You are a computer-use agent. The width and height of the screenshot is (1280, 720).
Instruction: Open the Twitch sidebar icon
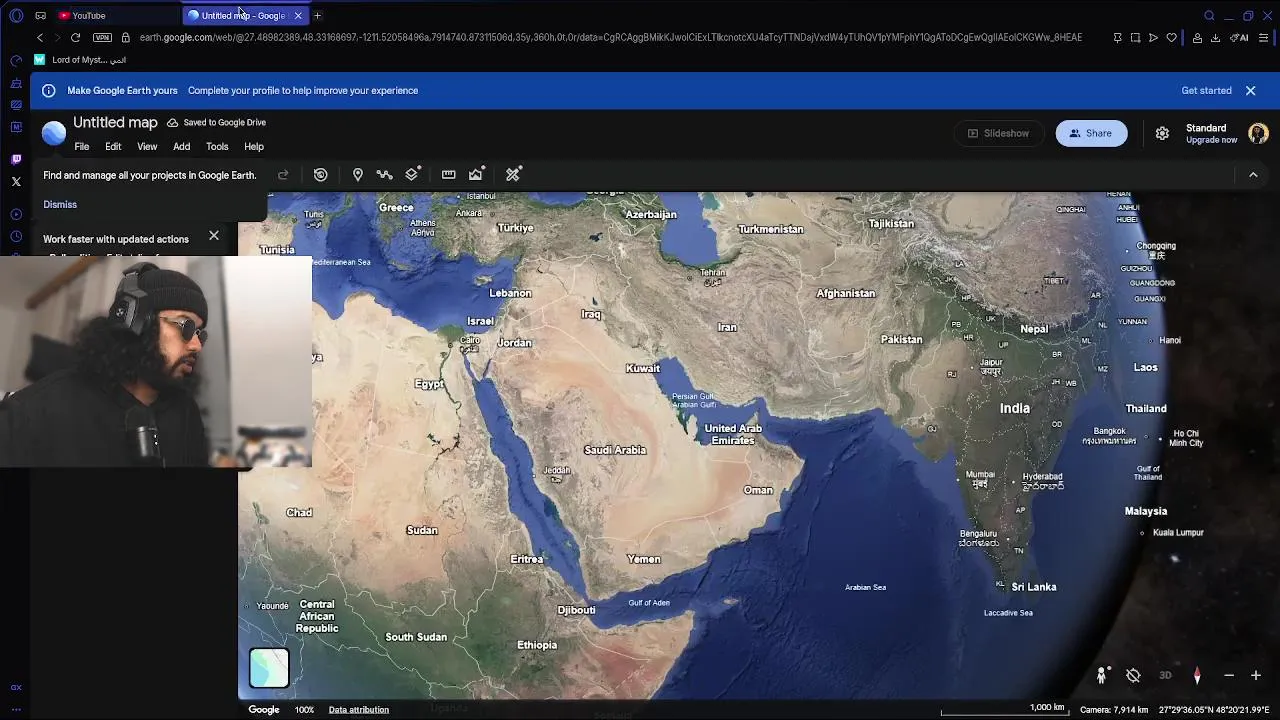click(16, 159)
